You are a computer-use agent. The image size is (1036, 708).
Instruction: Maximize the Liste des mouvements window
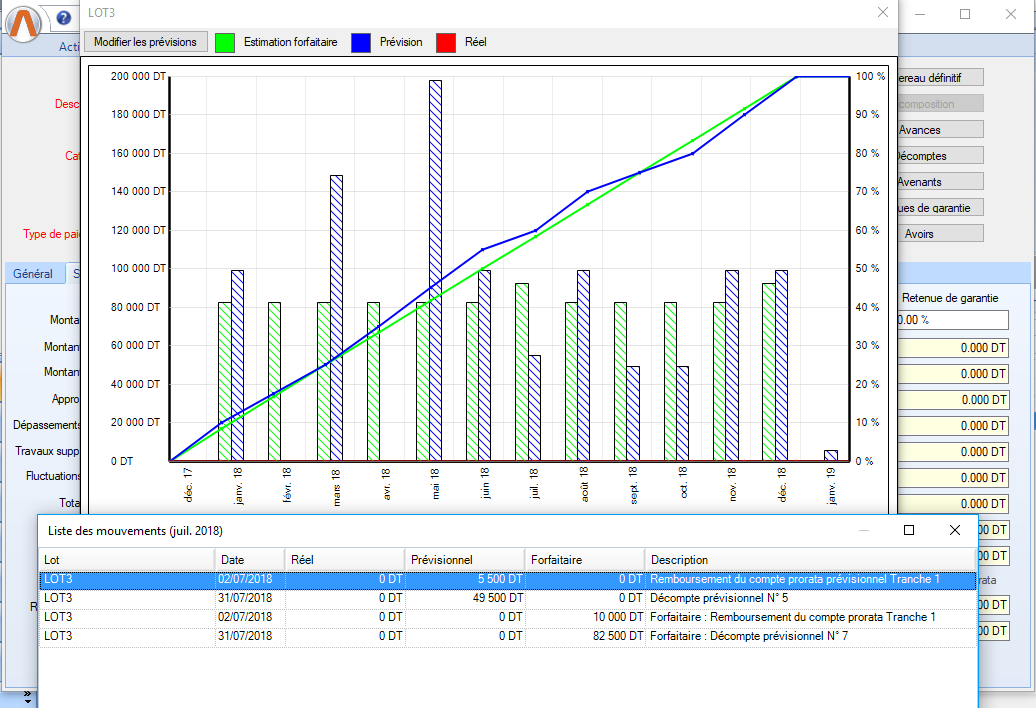click(x=909, y=530)
